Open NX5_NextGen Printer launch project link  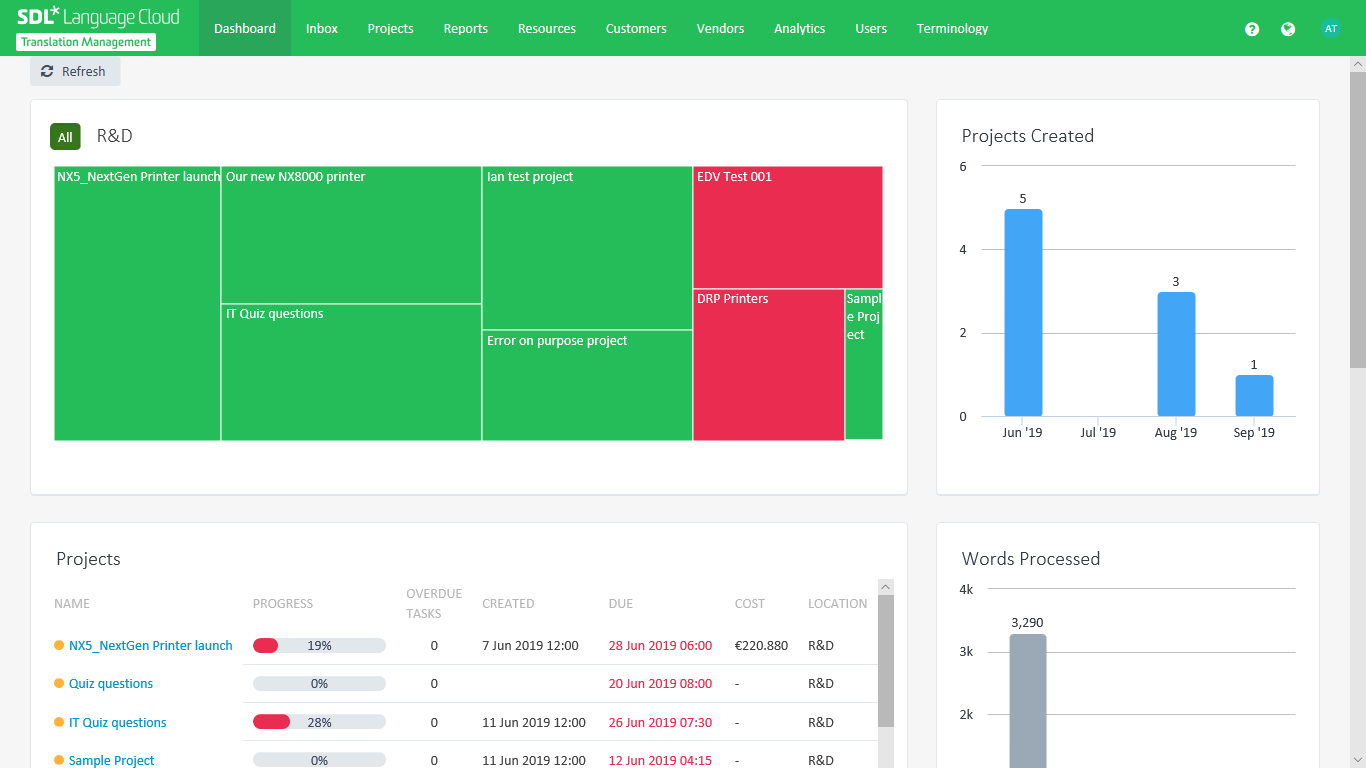click(x=150, y=646)
